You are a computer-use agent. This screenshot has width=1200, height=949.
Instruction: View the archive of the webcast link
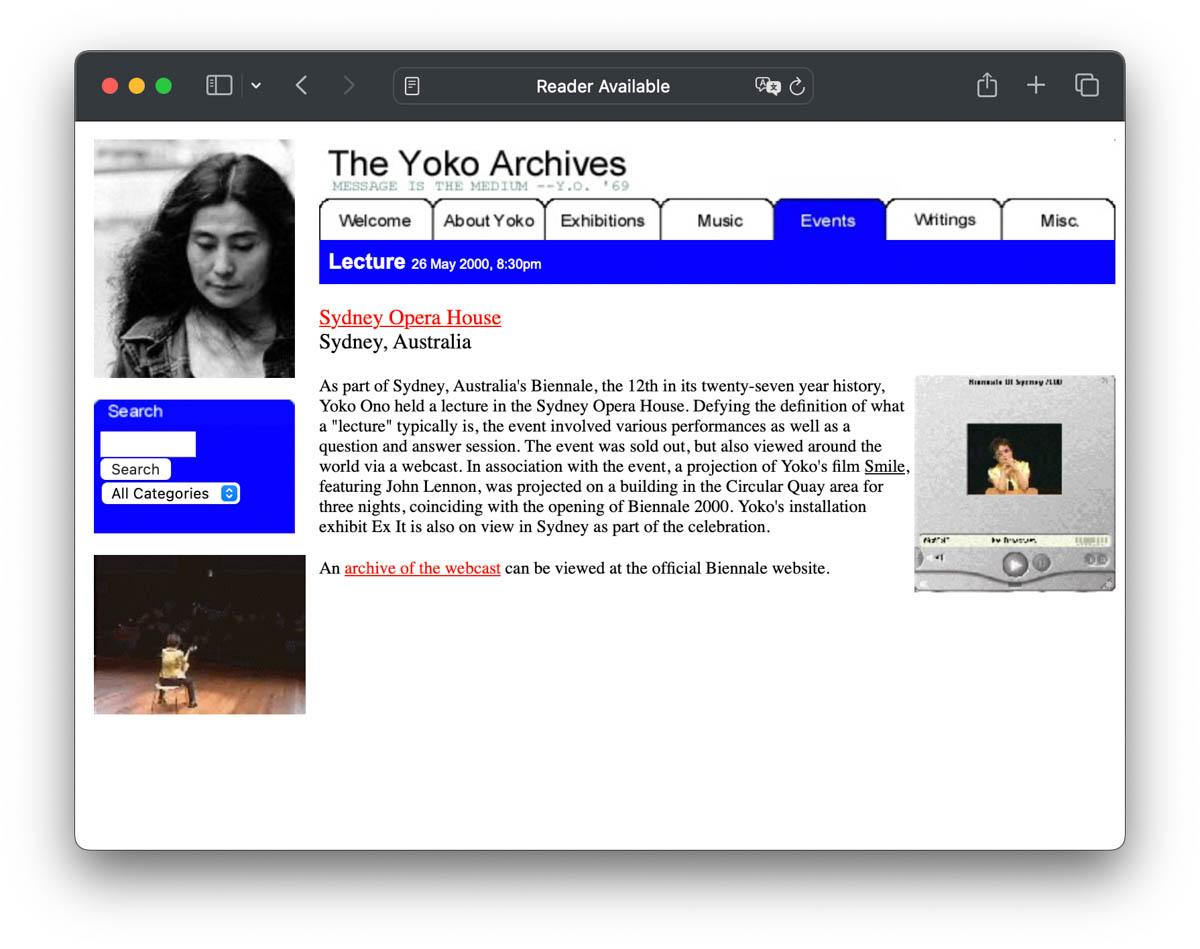[422, 568]
